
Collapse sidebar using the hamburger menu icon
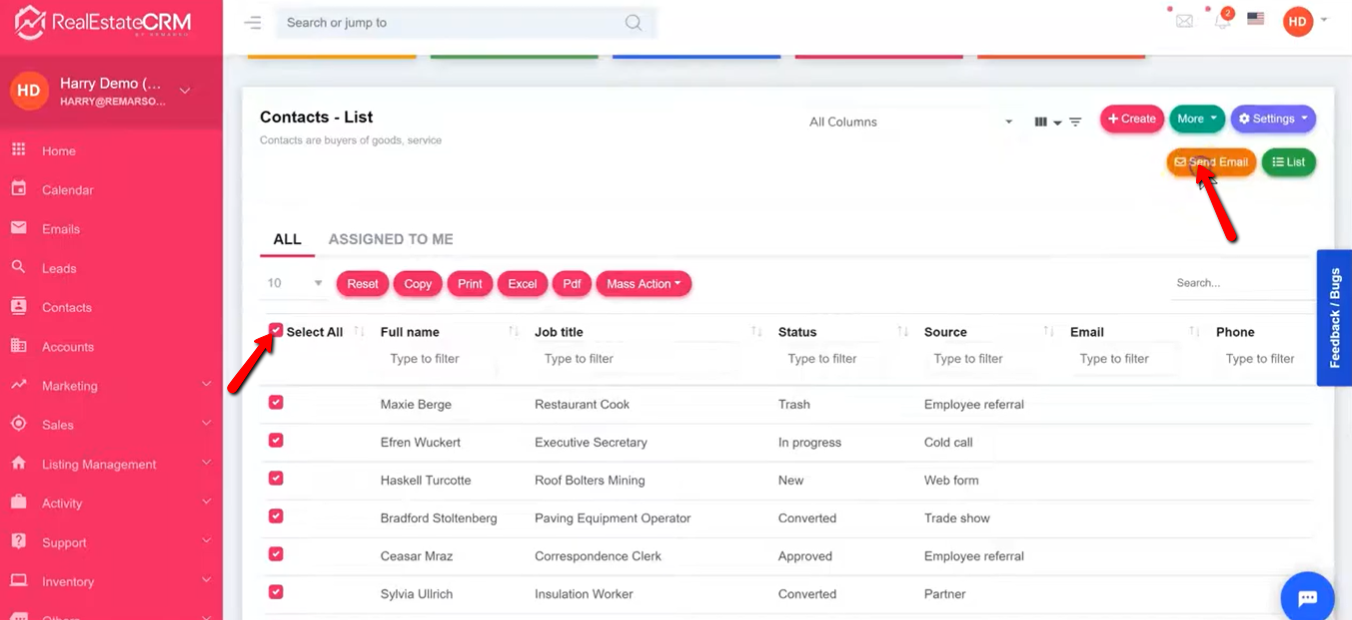coord(253,23)
